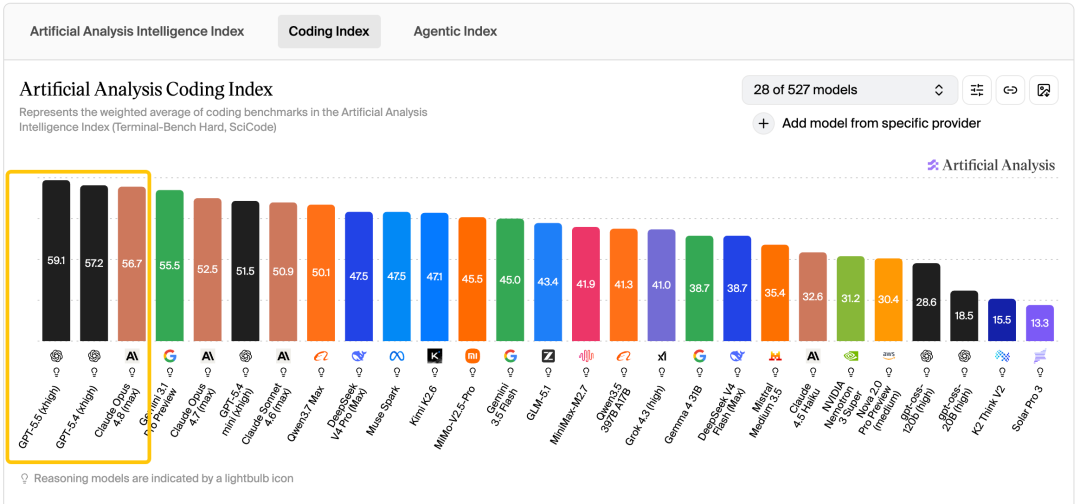Click the download chart image icon
Image resolution: width=1080 pixels, height=504 pixels.
click(1043, 90)
